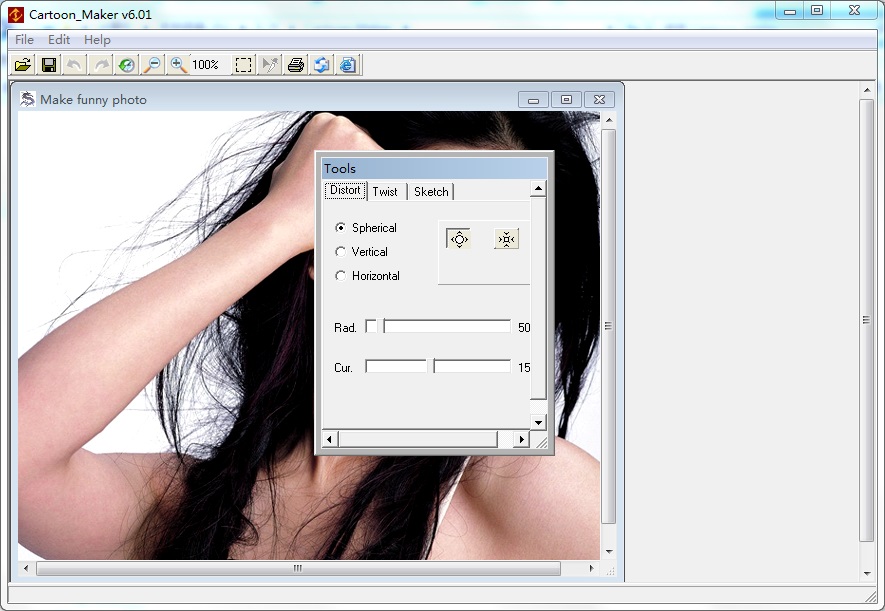Screen dimensions: 885x611
Task: Select the Horizontal radio button
Action: pyautogui.click(x=340, y=276)
